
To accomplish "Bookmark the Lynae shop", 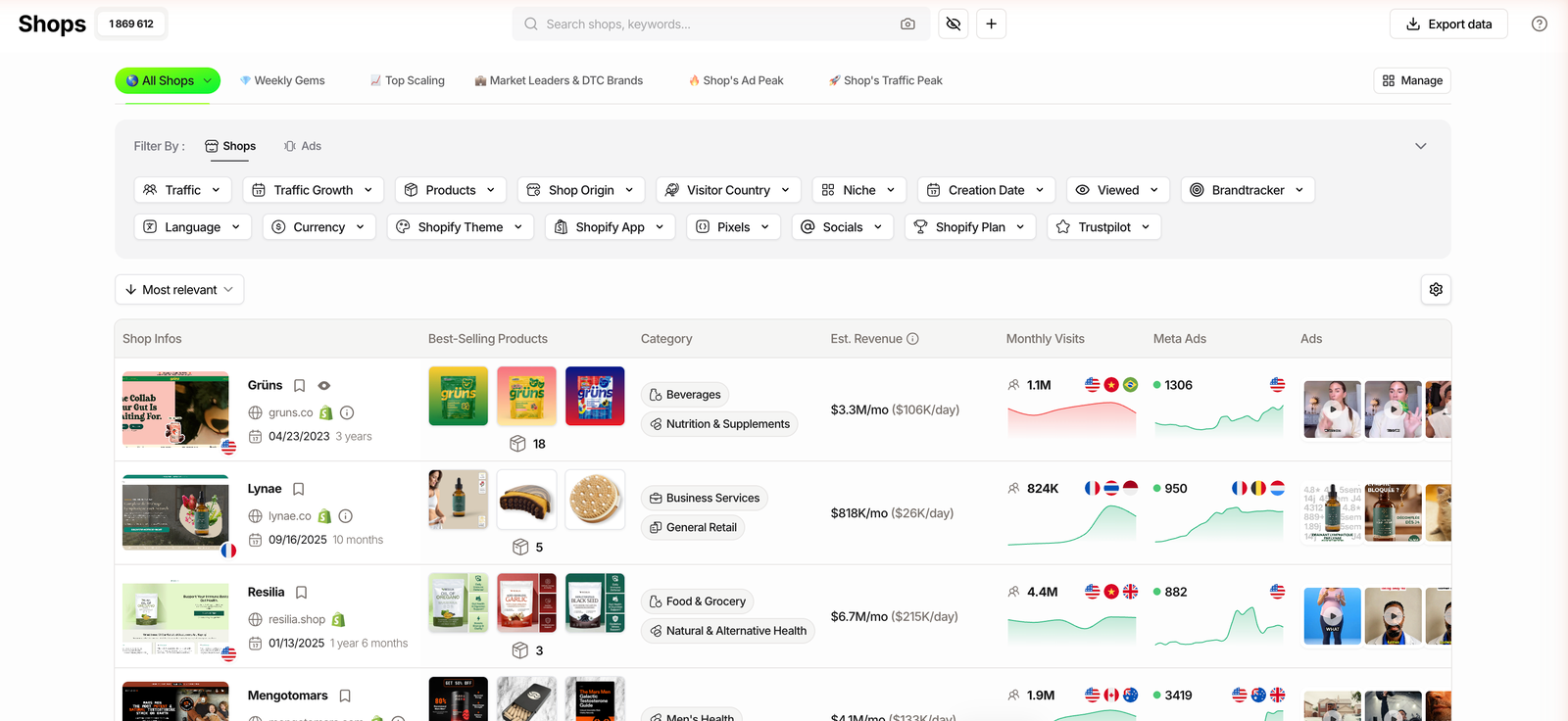I will coord(299,489).
